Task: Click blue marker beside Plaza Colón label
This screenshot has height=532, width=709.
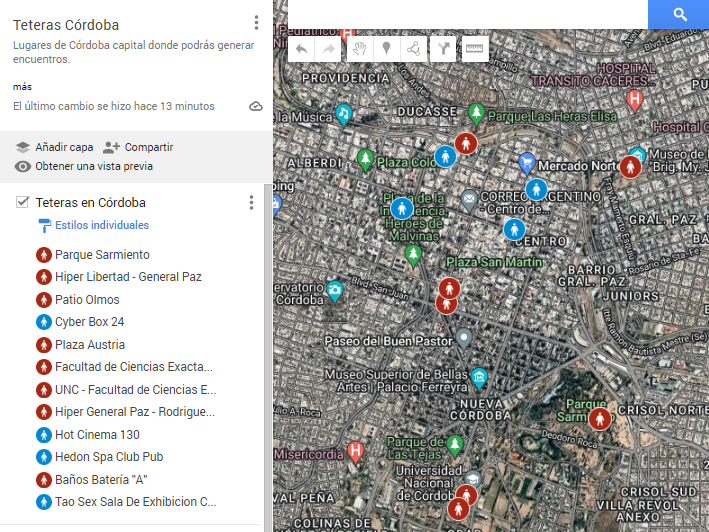Action: coord(445,156)
